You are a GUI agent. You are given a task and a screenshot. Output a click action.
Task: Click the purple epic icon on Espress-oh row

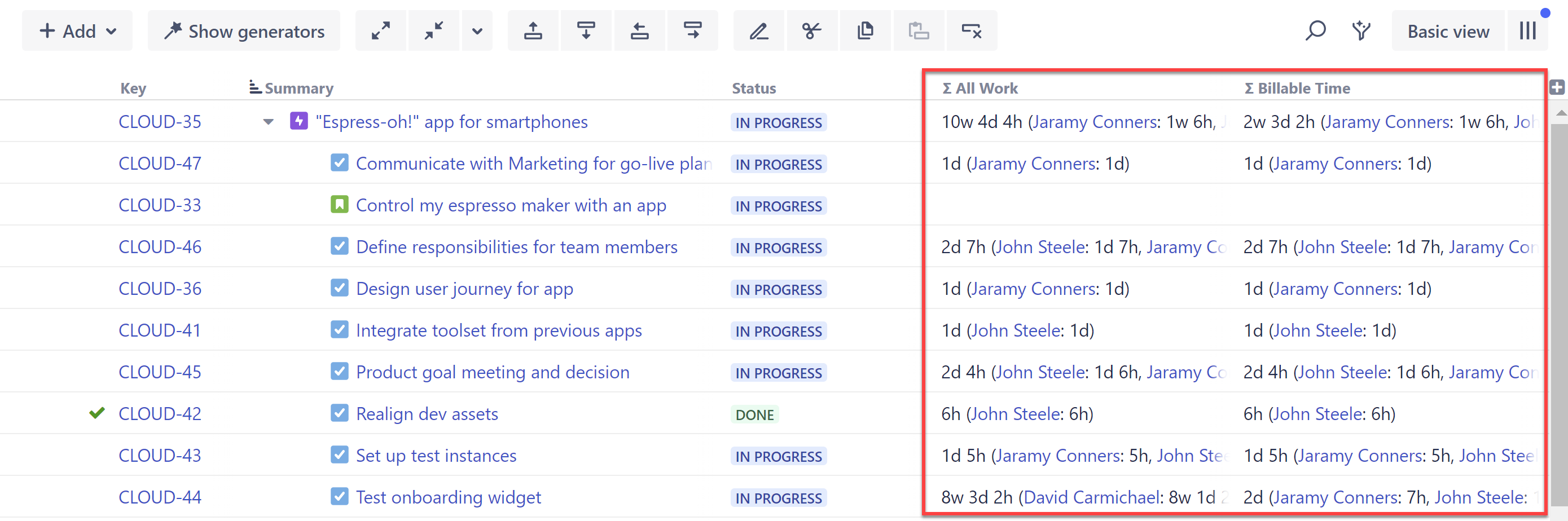pyautogui.click(x=299, y=121)
